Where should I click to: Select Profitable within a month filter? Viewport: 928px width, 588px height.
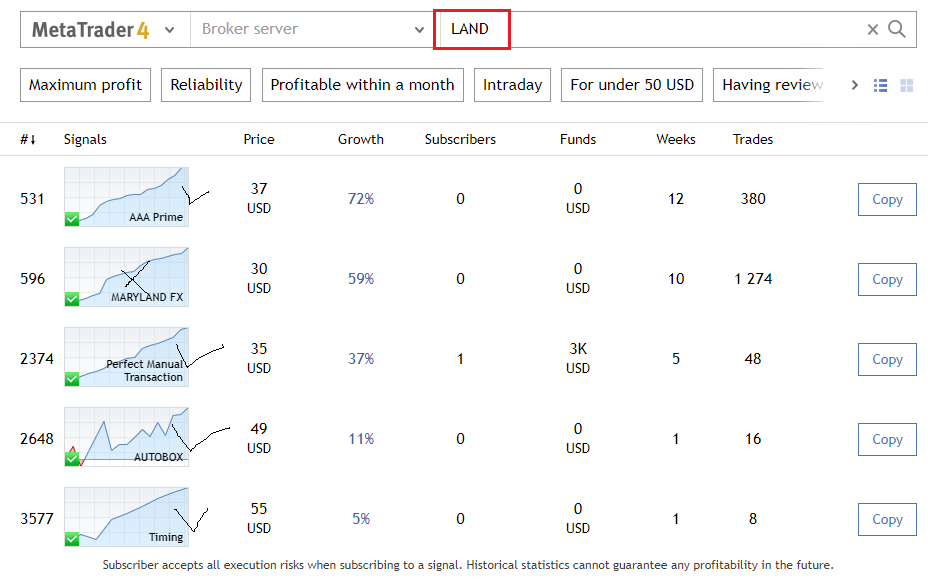363,85
